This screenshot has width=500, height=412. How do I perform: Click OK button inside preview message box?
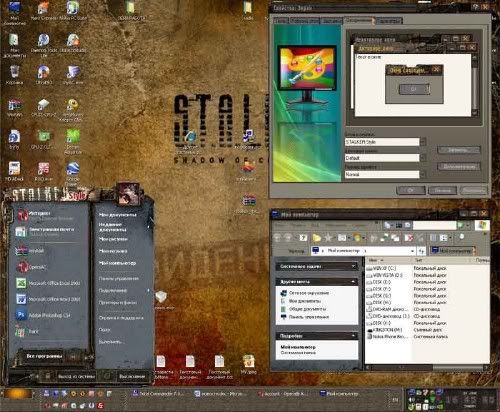click(x=414, y=89)
